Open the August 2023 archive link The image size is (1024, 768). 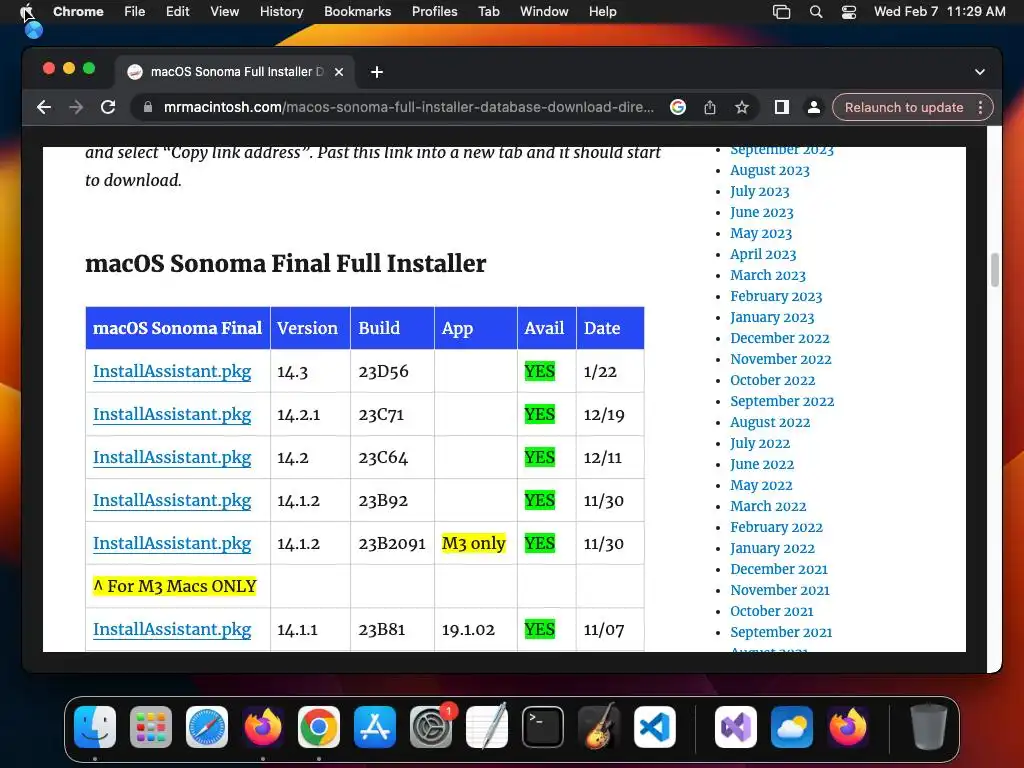[770, 170]
